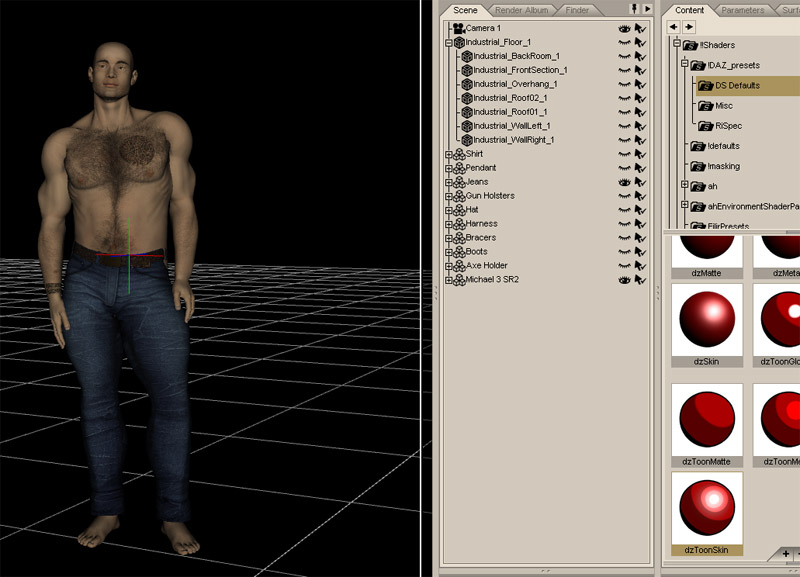Image resolution: width=800 pixels, height=577 pixels.
Task: Click the pin icon in Scene pane
Action: tap(634, 9)
